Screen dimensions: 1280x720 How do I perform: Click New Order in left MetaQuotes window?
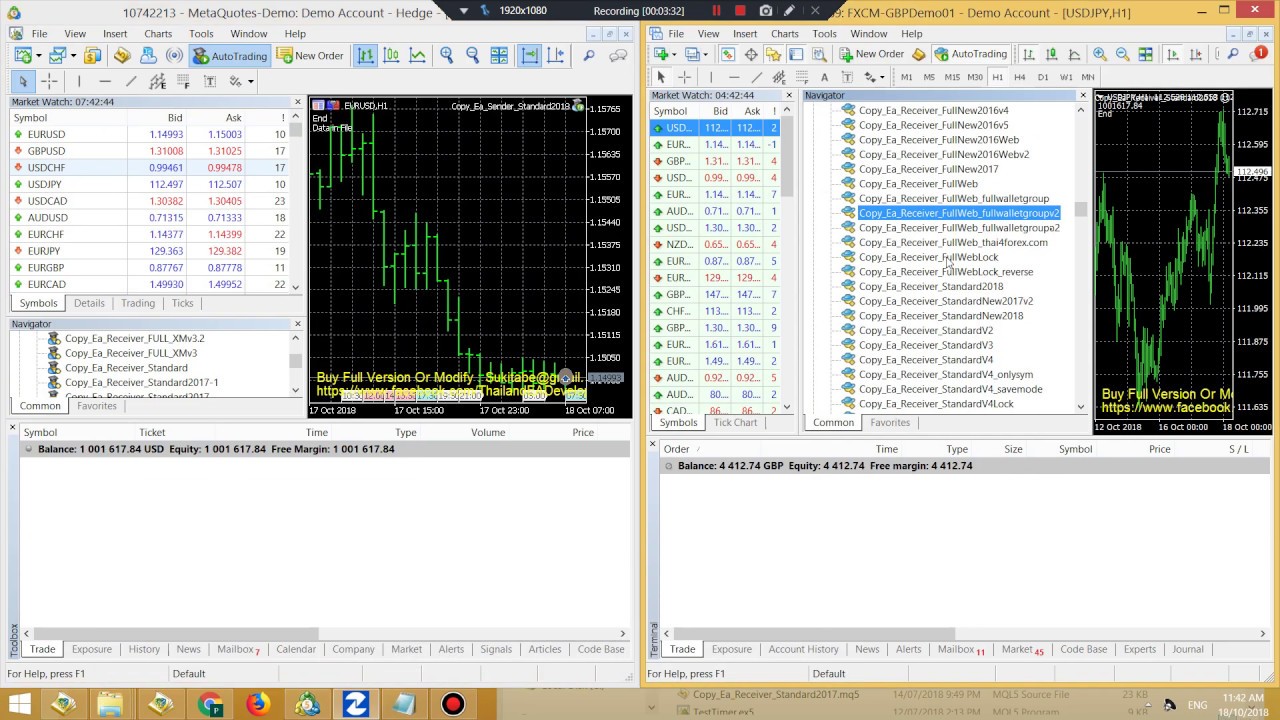(x=310, y=56)
